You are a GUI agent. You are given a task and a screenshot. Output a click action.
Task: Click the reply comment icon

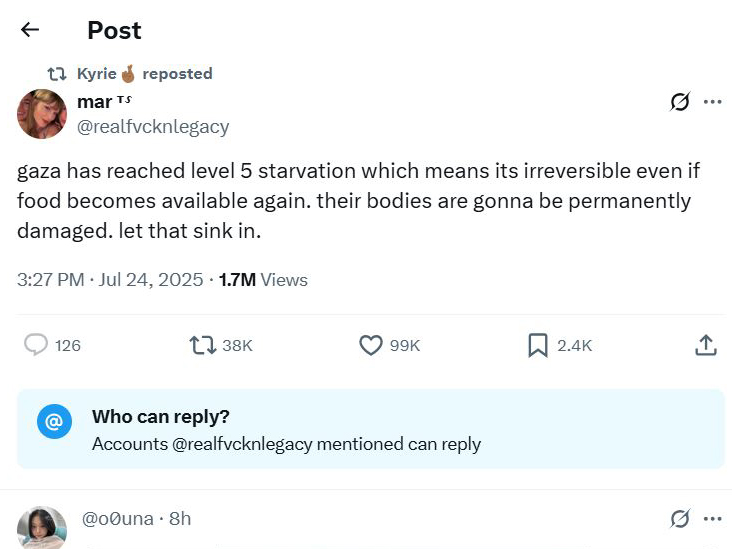tap(36, 345)
